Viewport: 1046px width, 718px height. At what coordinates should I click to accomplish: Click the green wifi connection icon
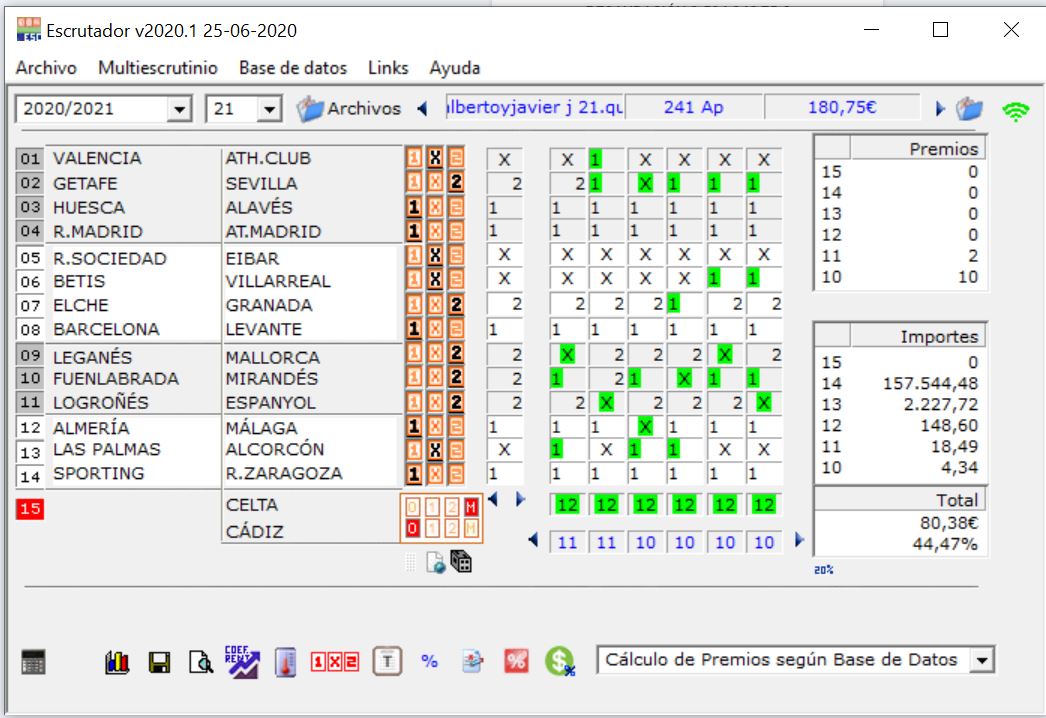point(1015,110)
